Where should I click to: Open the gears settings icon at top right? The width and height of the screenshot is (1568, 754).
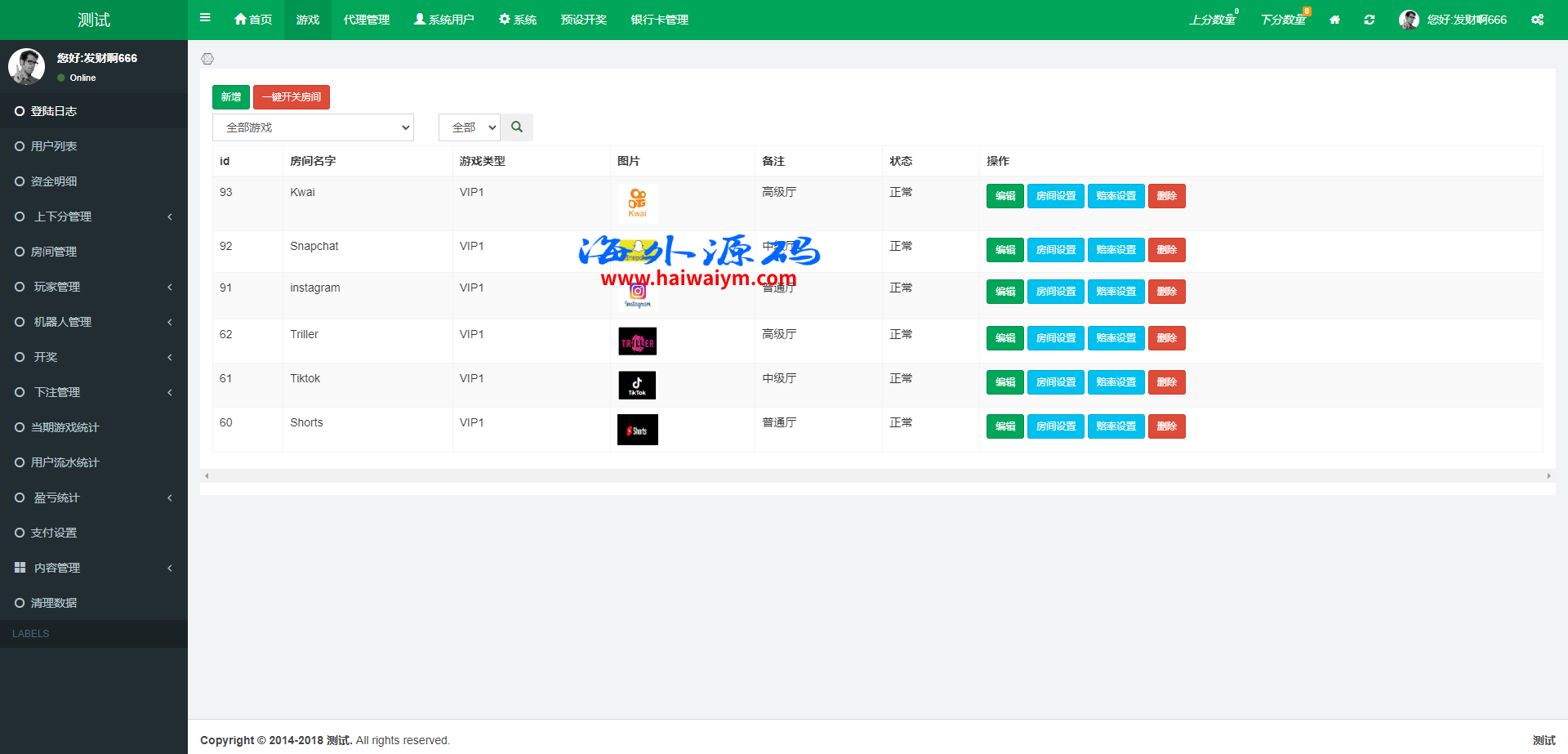pyautogui.click(x=1537, y=20)
